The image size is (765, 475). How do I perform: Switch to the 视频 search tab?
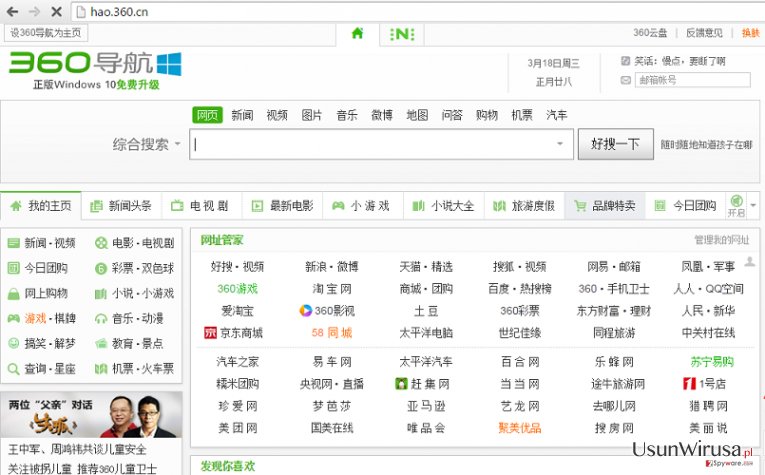[x=277, y=115]
